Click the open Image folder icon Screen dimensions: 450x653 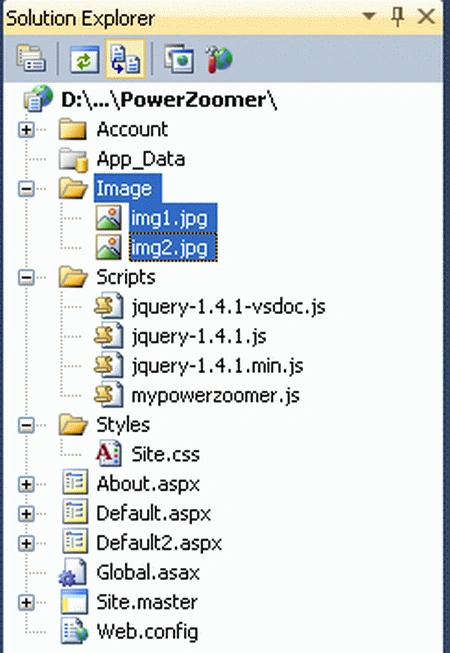(73, 188)
